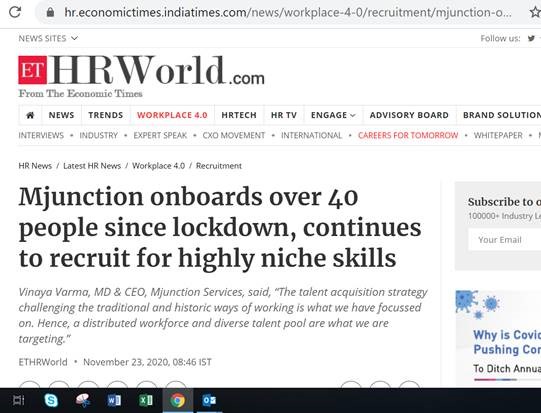
Task: Click the browser address bar URL
Action: point(288,12)
